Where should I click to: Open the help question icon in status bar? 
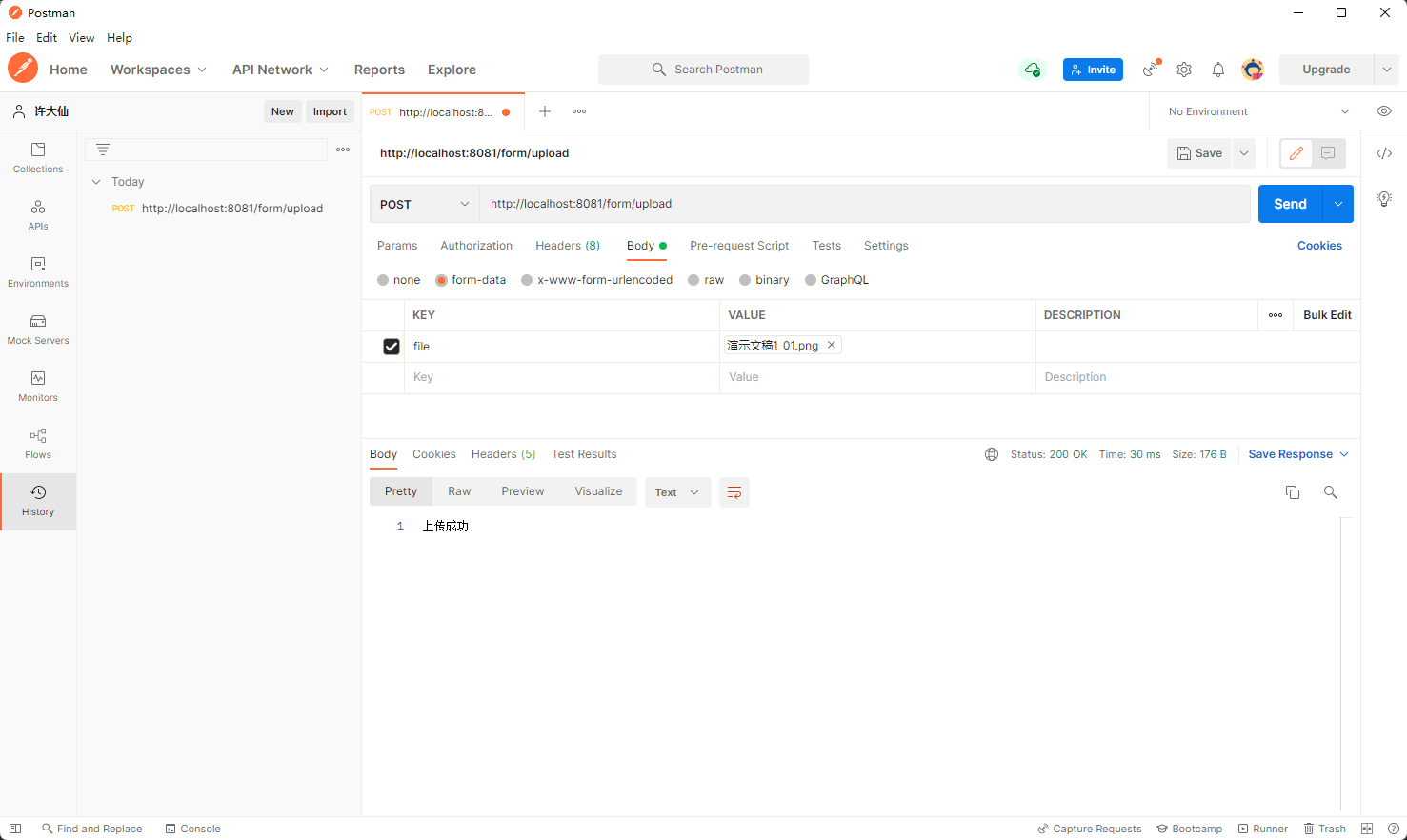[x=1394, y=829]
